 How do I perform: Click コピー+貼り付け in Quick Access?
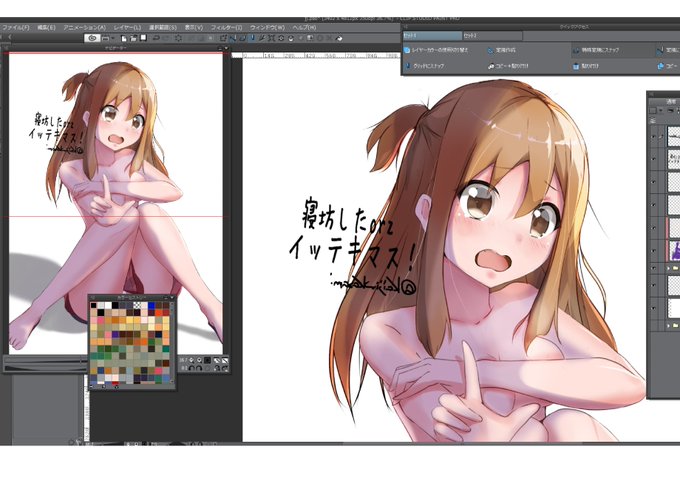(507, 66)
